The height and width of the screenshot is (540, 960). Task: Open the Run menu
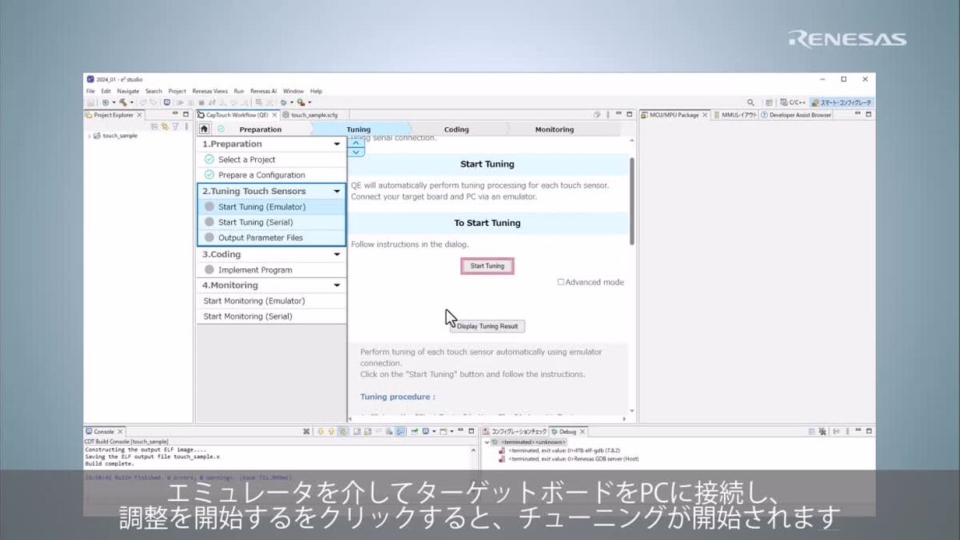239,91
